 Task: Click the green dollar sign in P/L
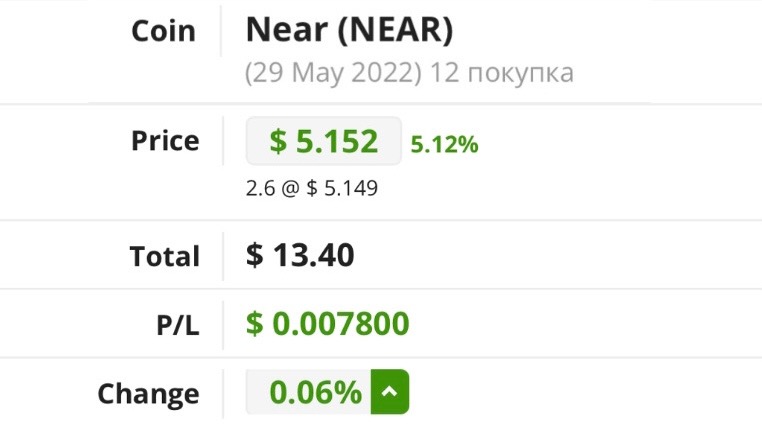click(255, 324)
